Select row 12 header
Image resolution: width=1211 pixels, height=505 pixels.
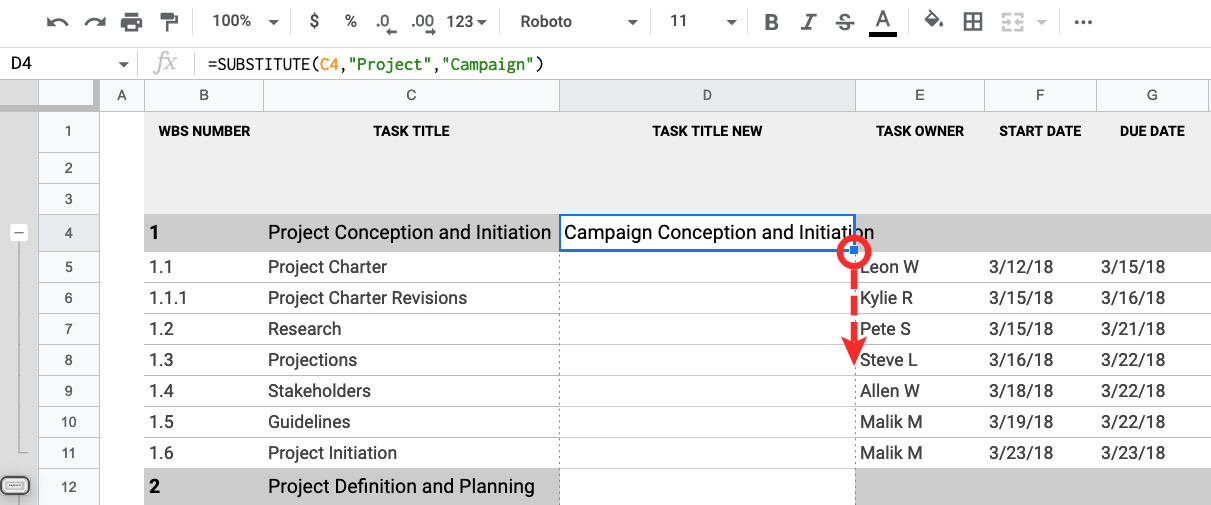pos(68,487)
